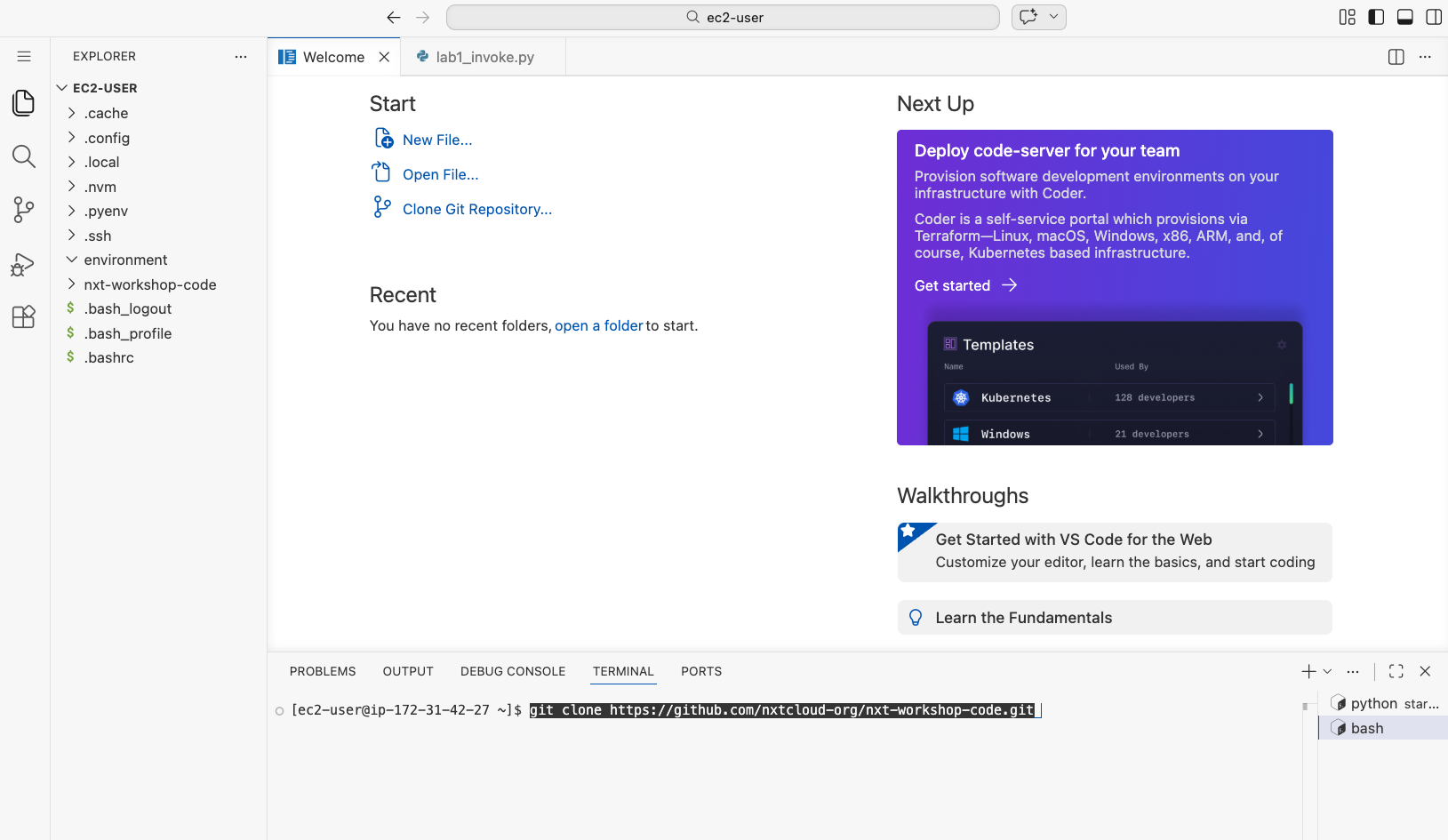This screenshot has height=840, width=1448.
Task: Switch to the TERMINAL panel tab
Action: point(623,671)
